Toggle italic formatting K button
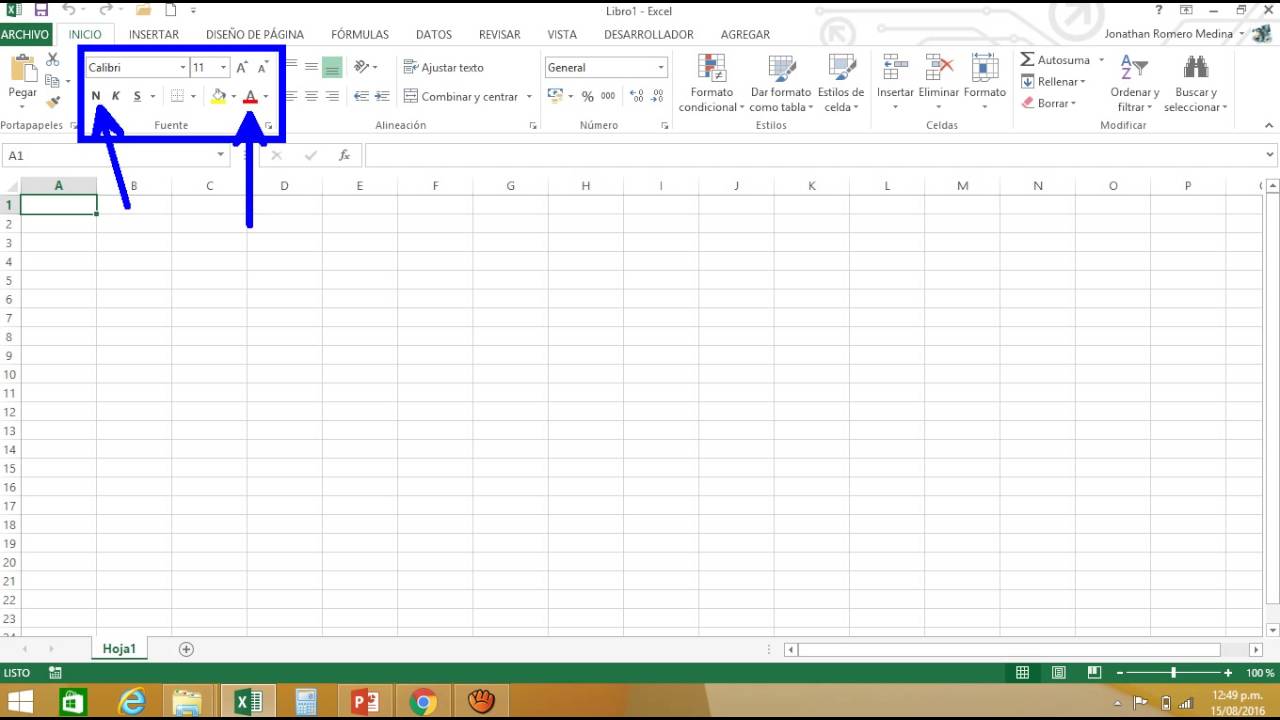The height and width of the screenshot is (720, 1280). click(x=116, y=97)
